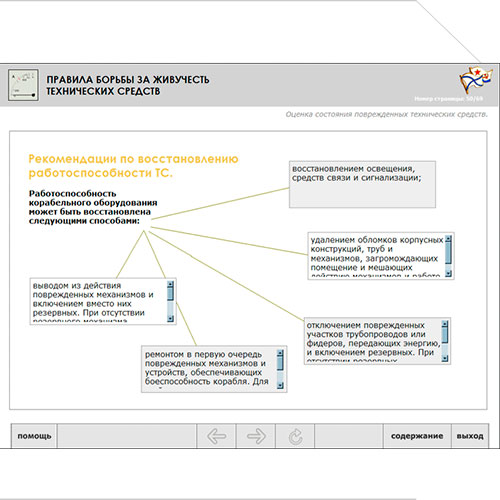Click the course thumbnail icon in header
Screen dimensions: 500x500
pos(23,85)
